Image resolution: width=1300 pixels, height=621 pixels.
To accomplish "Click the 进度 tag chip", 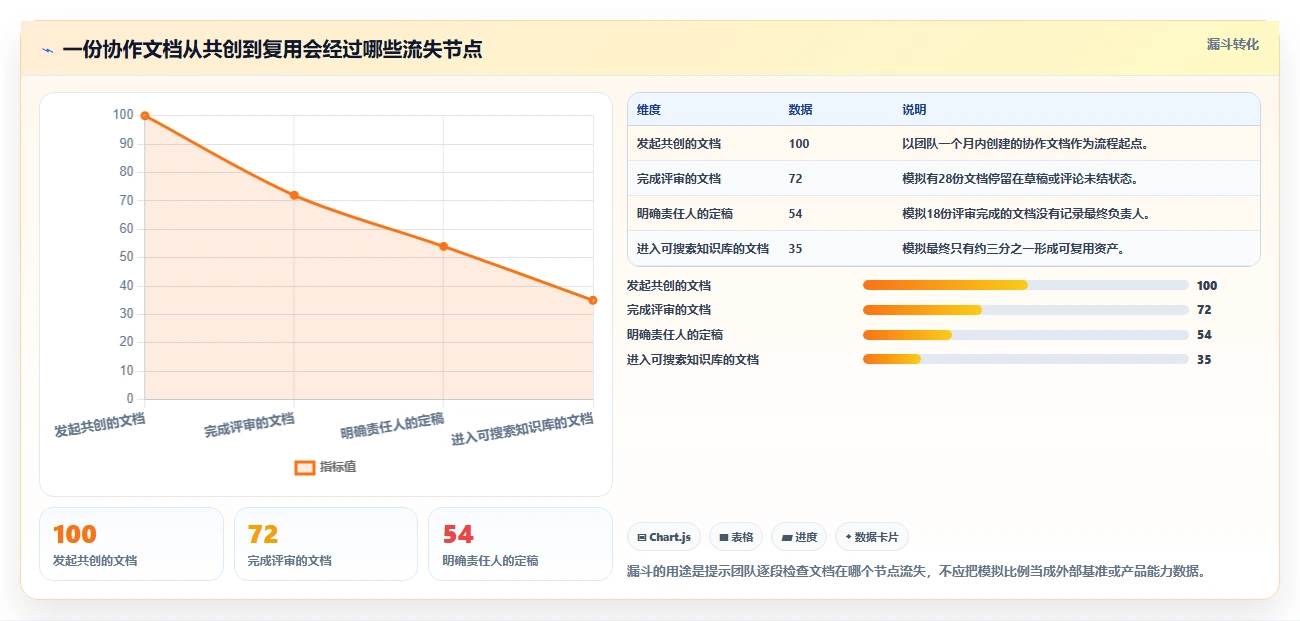I will click(799, 537).
